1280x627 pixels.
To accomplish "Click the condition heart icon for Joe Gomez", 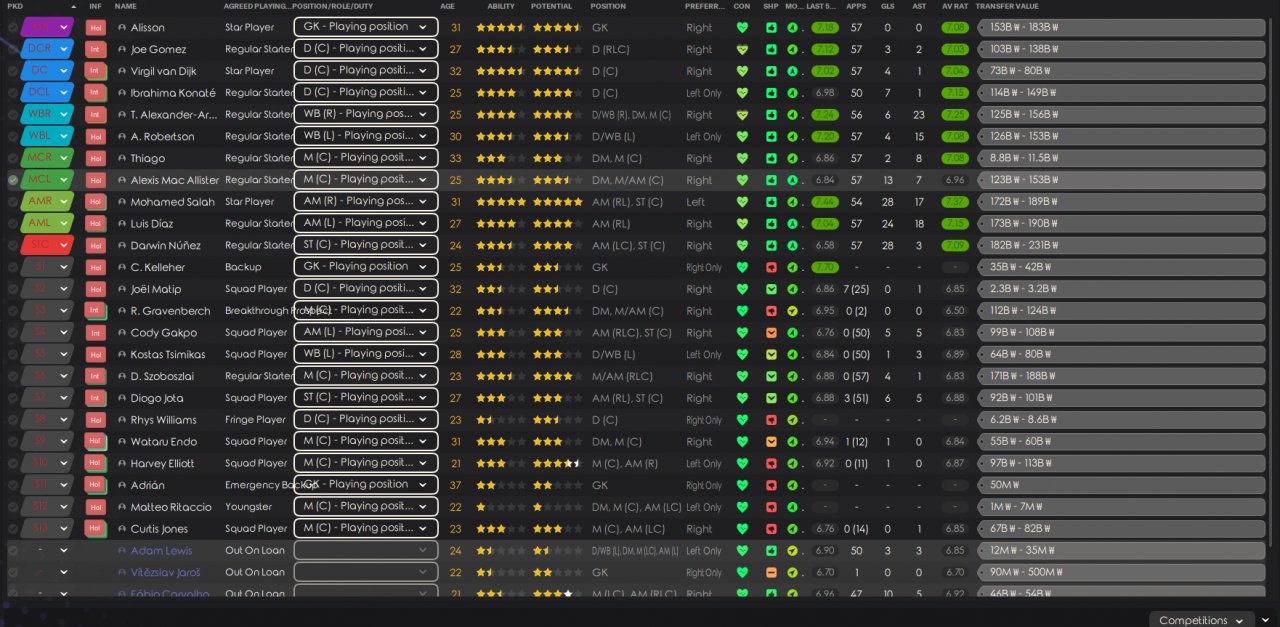I will [742, 49].
